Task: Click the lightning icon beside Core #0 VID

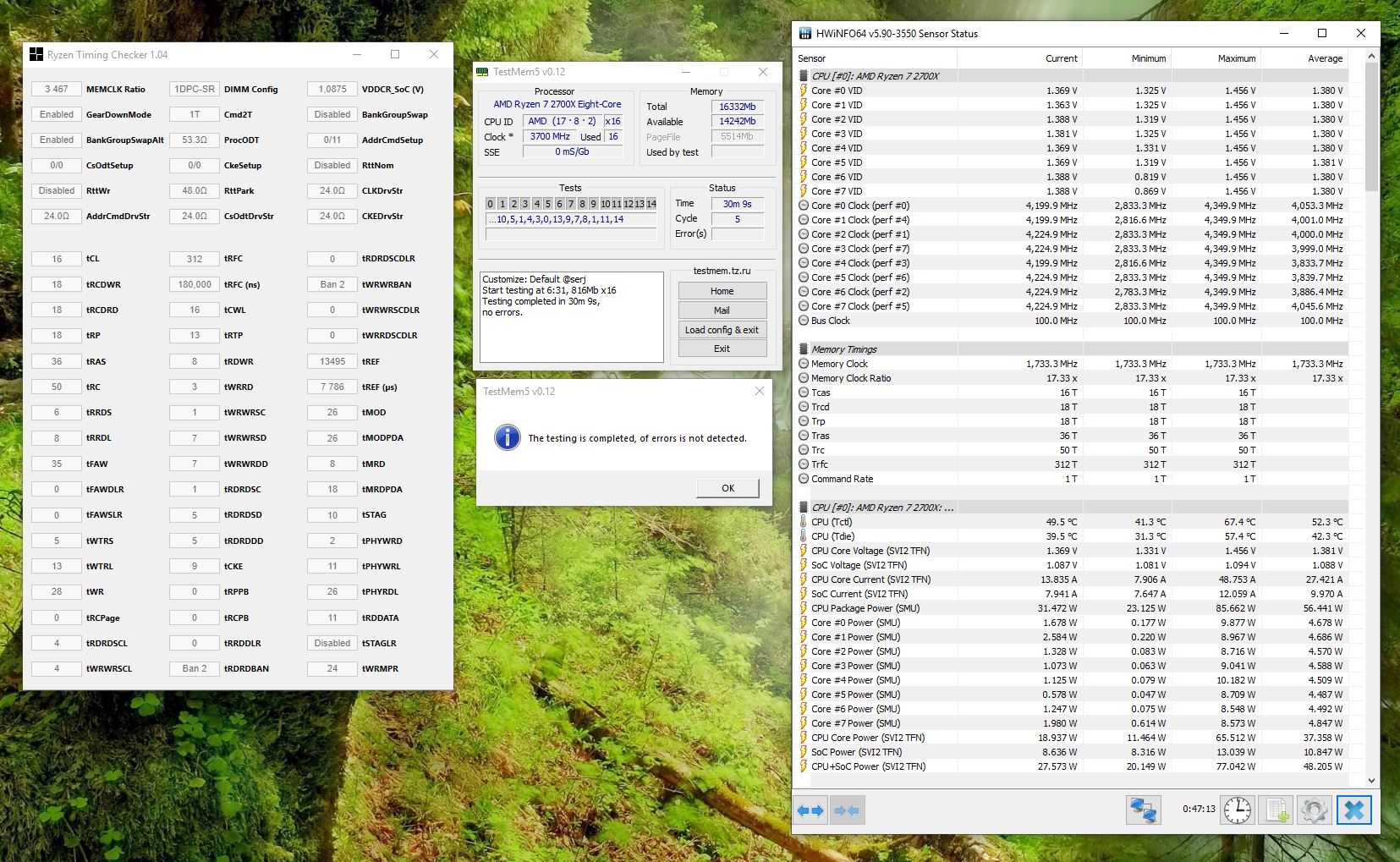Action: coord(804,91)
